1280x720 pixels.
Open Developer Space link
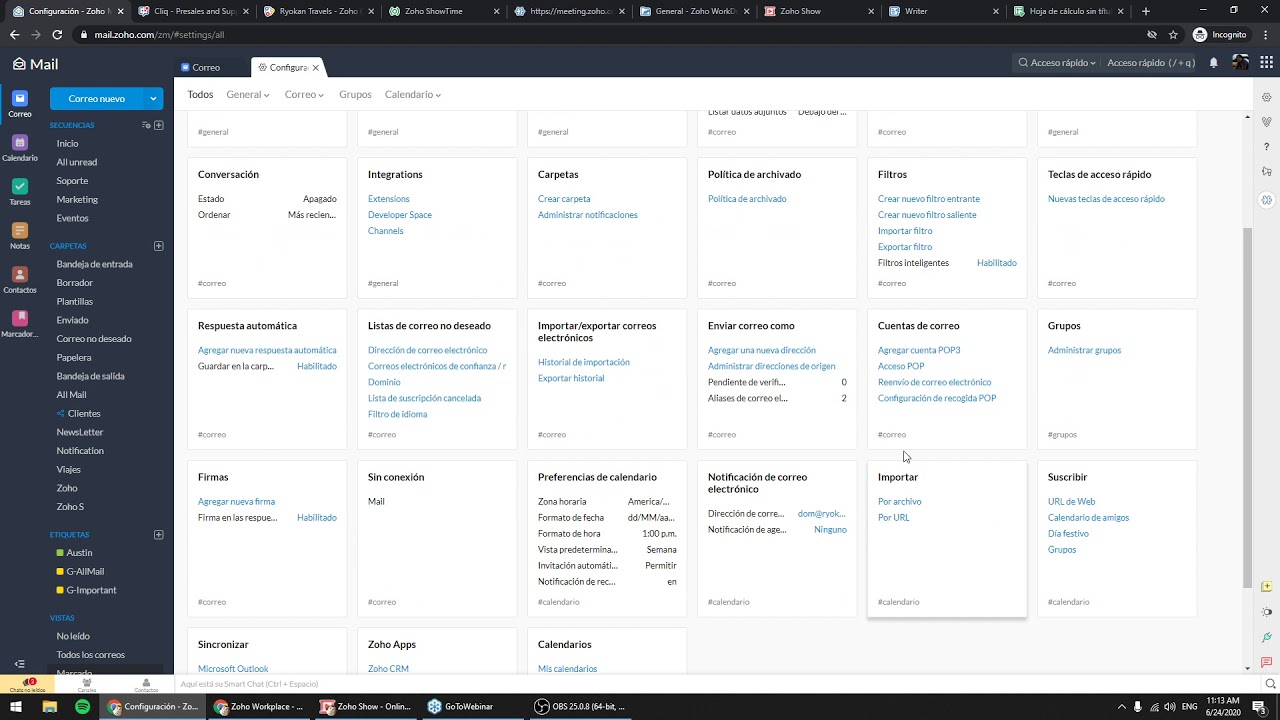coord(399,215)
